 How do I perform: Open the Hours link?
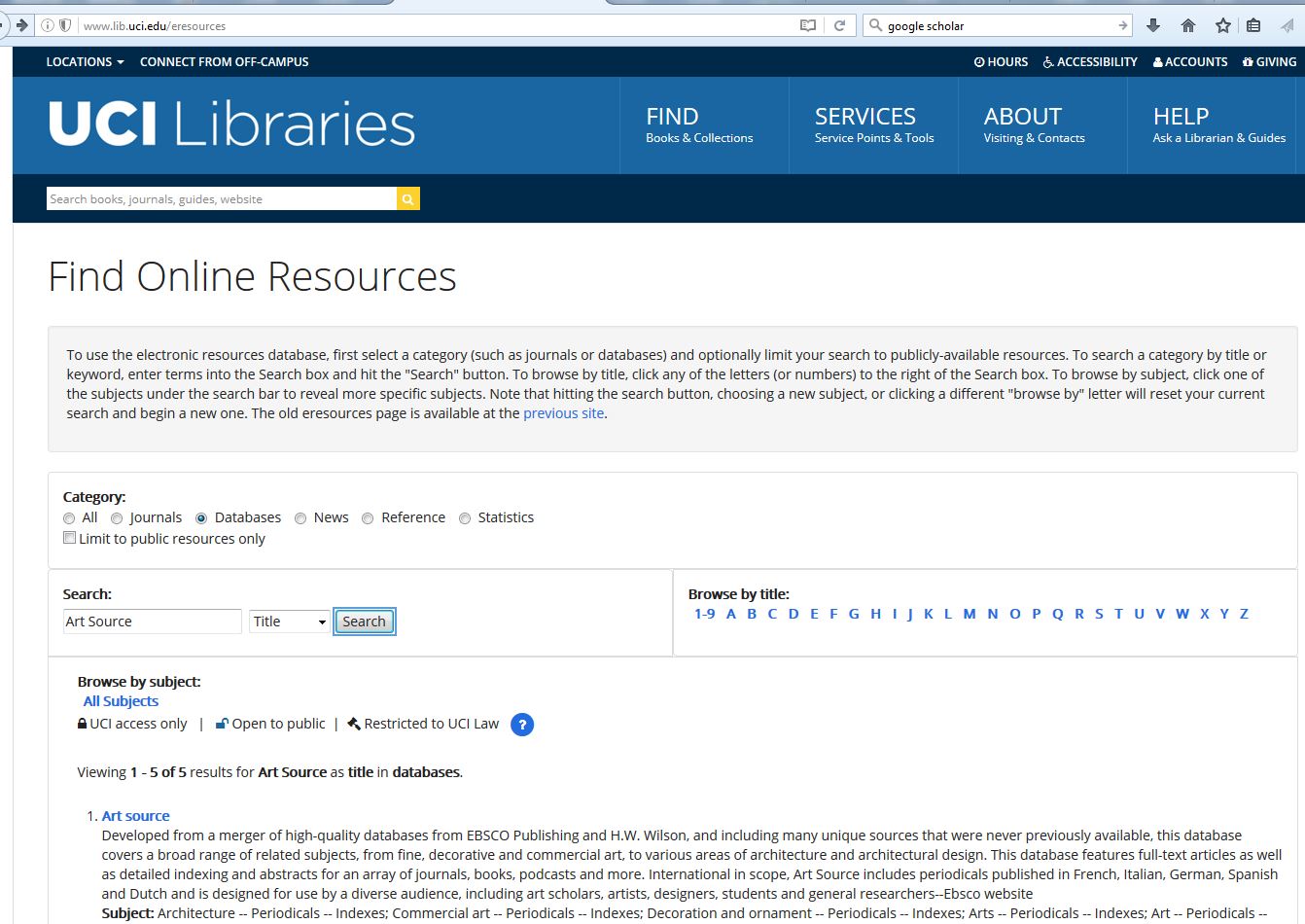coord(1001,61)
